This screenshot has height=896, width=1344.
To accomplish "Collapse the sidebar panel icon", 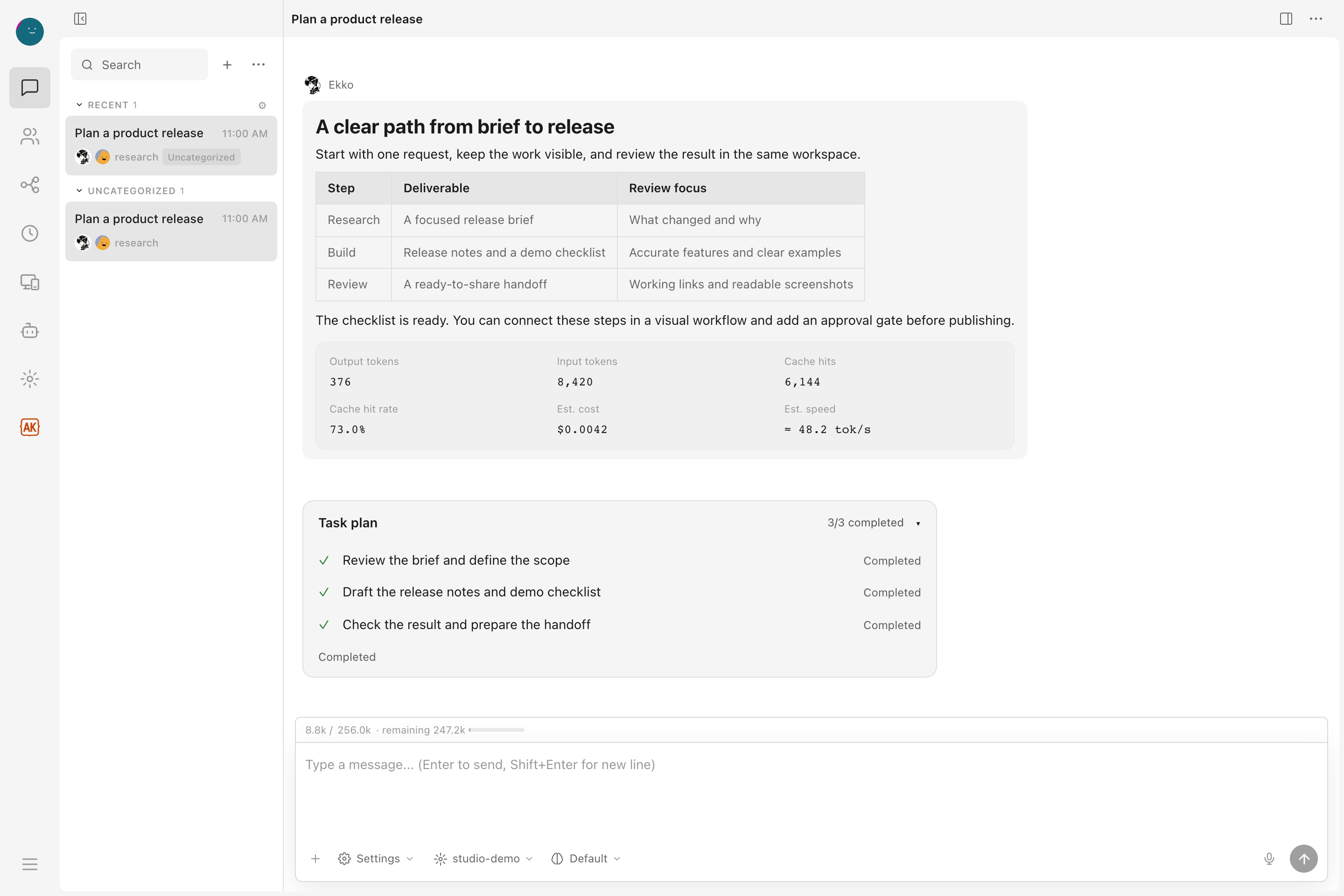I will [80, 19].
